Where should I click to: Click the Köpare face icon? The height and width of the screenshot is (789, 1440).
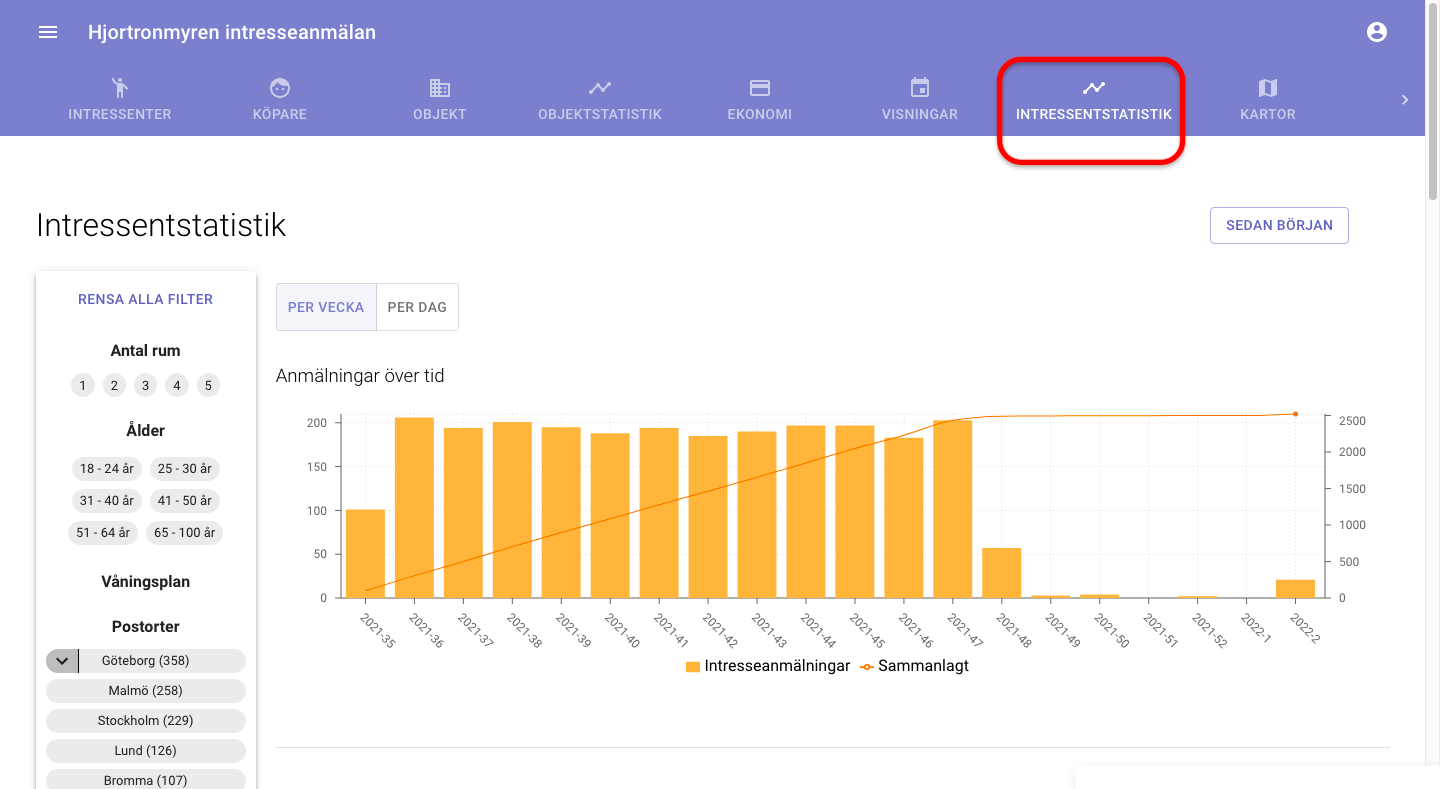[280, 88]
